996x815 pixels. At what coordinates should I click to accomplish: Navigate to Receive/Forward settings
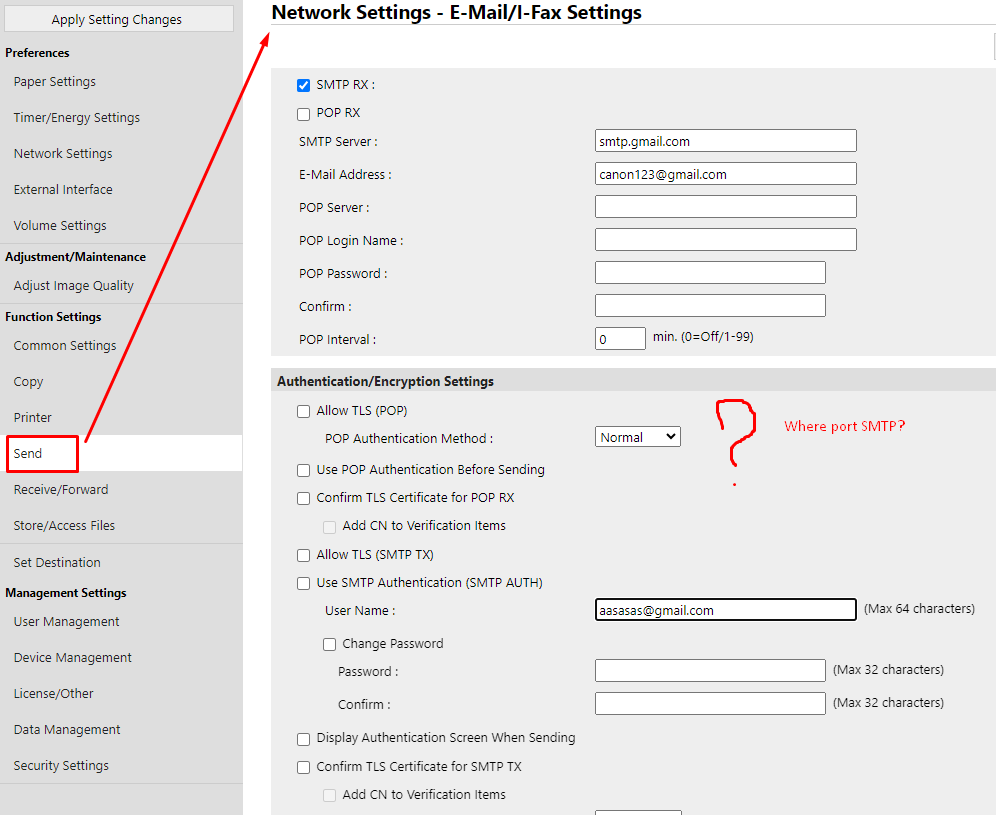[x=60, y=489]
